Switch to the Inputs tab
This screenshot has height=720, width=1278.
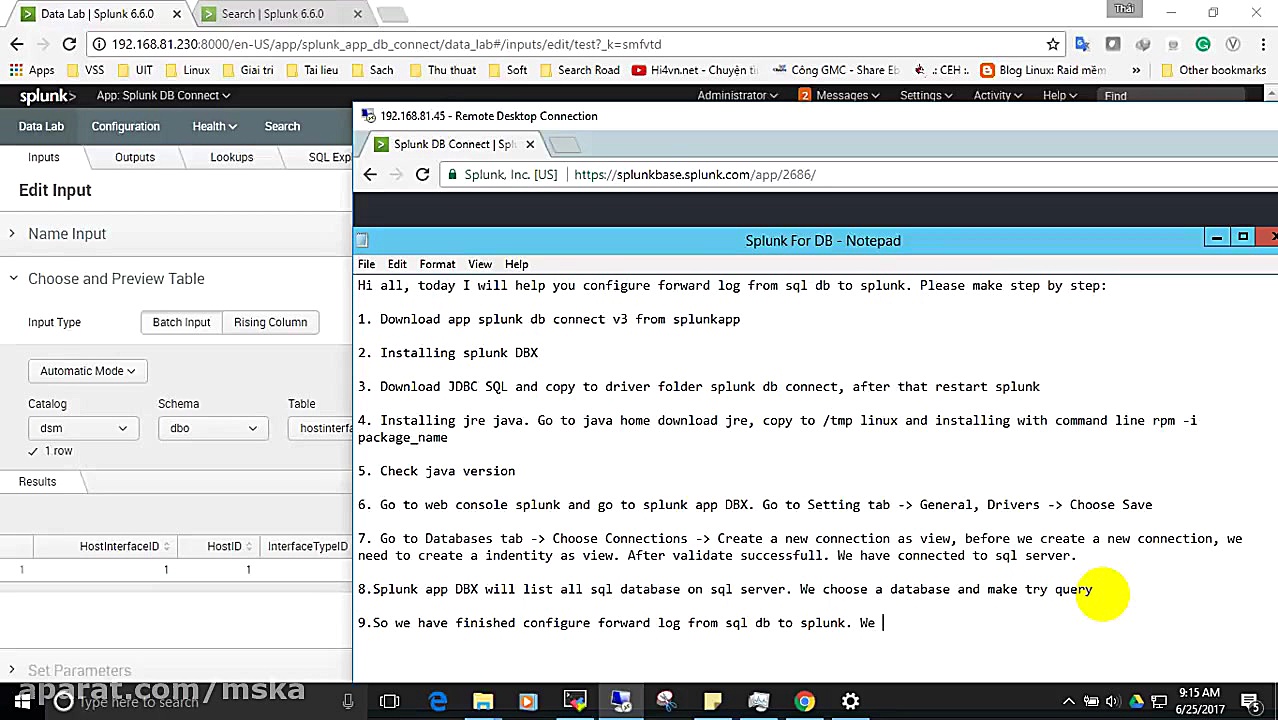tap(44, 157)
